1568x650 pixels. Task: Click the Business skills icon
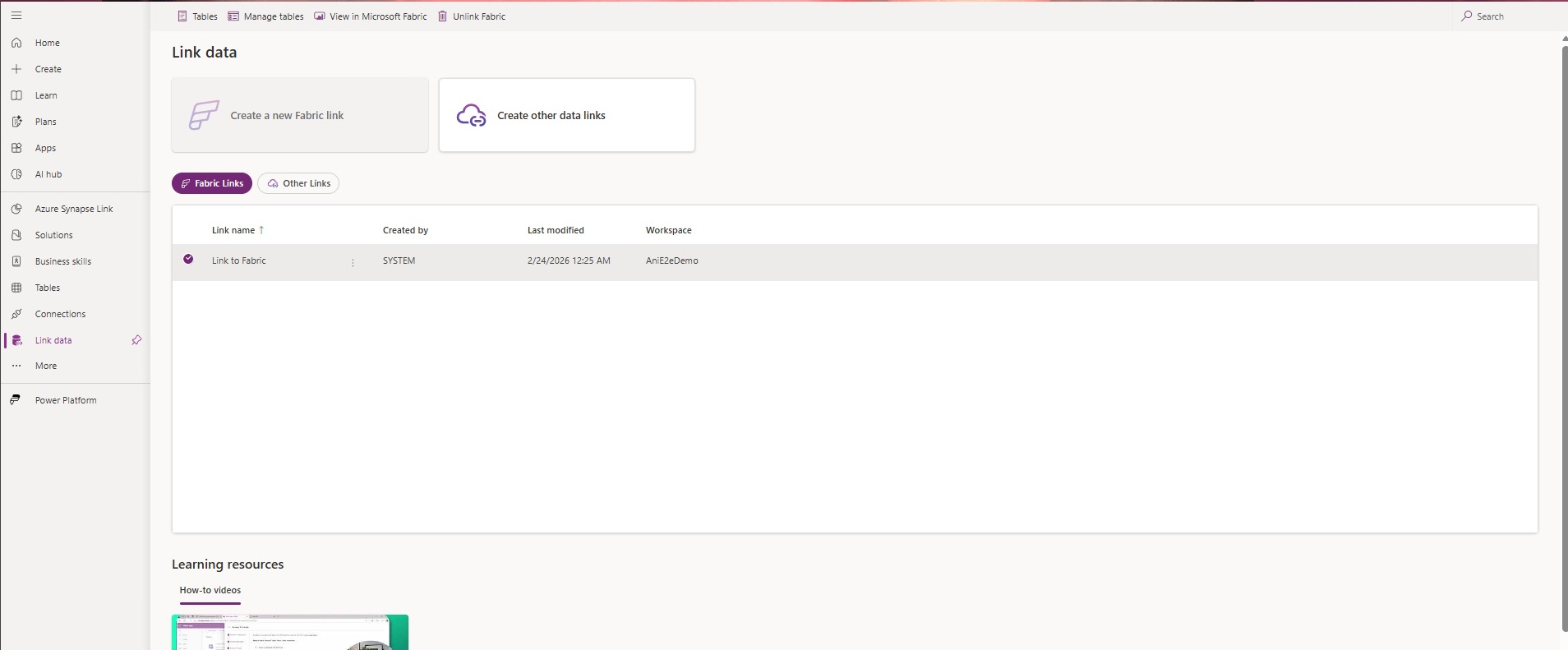pyautogui.click(x=16, y=261)
